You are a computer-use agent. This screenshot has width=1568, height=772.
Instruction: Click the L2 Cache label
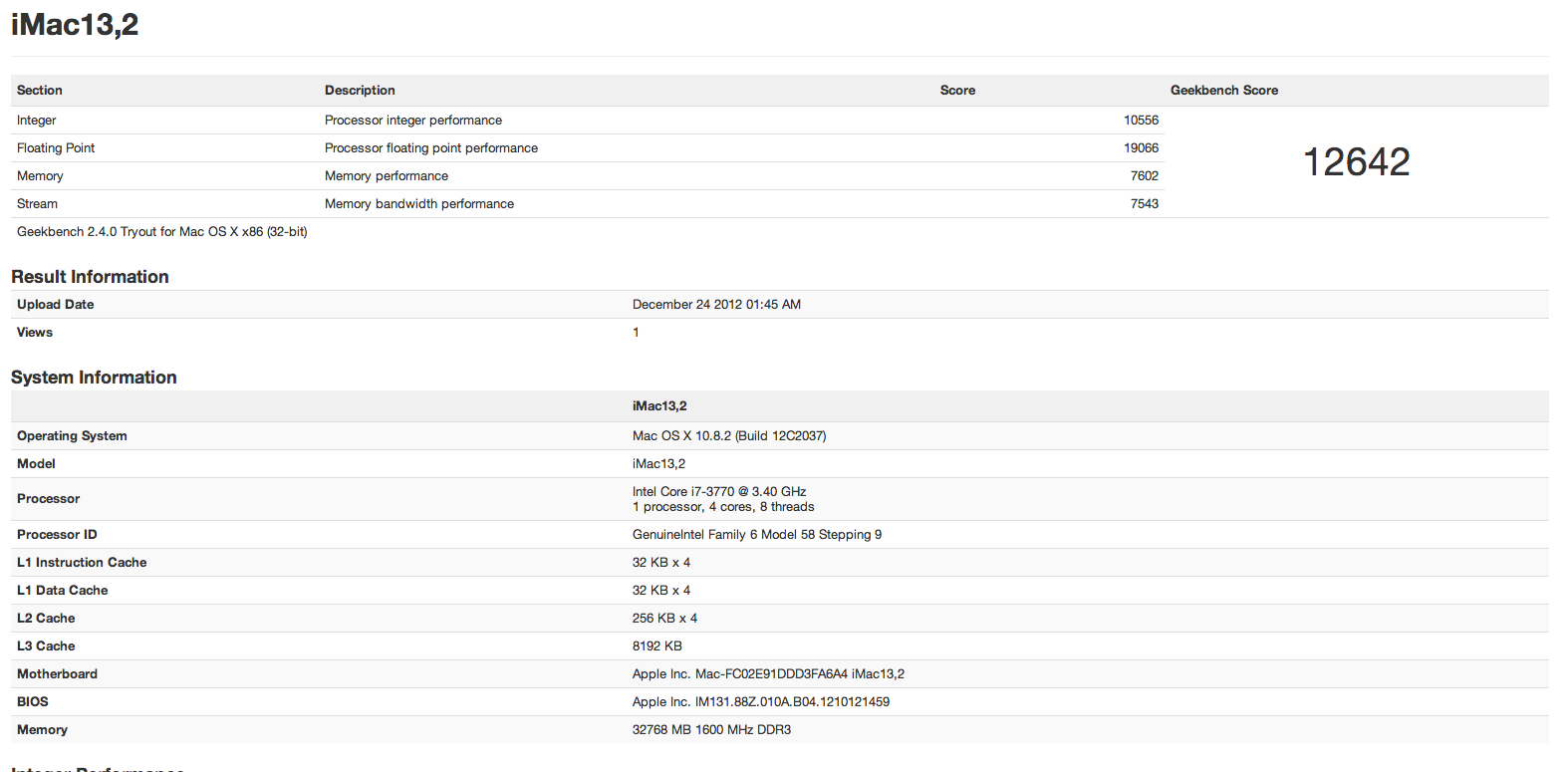(x=46, y=618)
